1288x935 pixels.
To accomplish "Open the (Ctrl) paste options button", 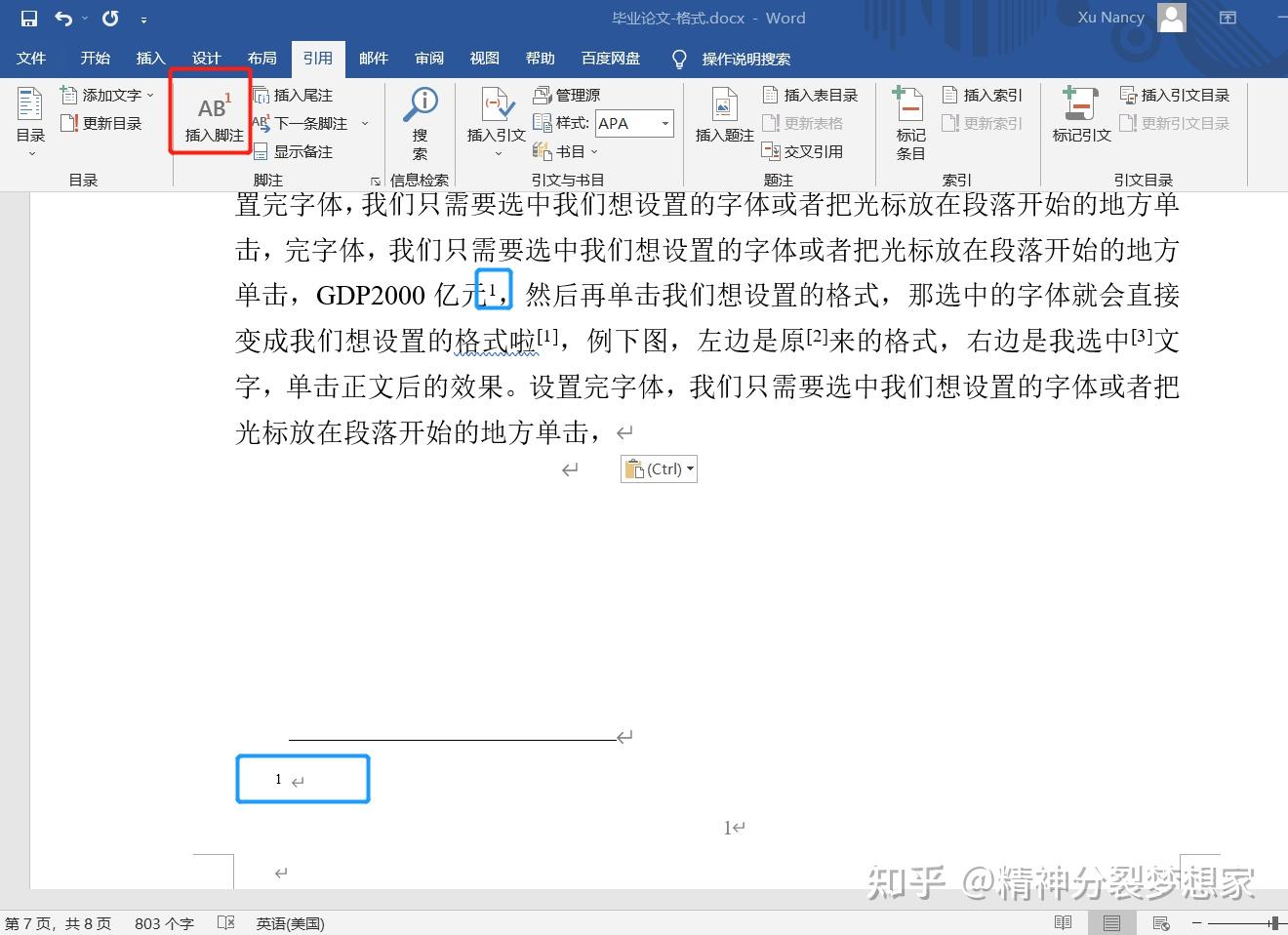I will point(659,469).
